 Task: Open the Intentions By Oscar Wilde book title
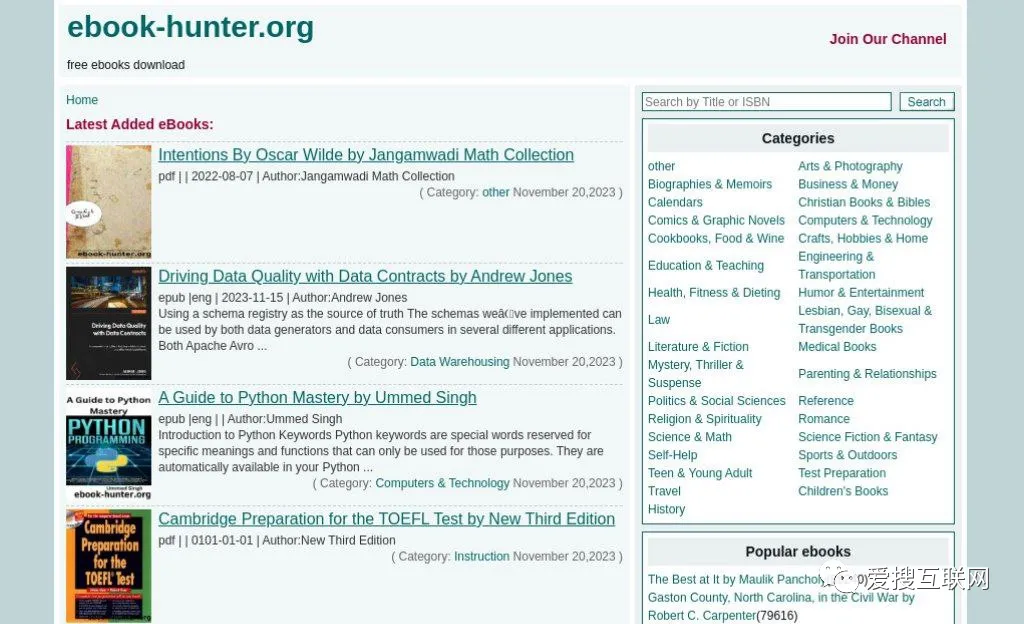click(x=366, y=155)
